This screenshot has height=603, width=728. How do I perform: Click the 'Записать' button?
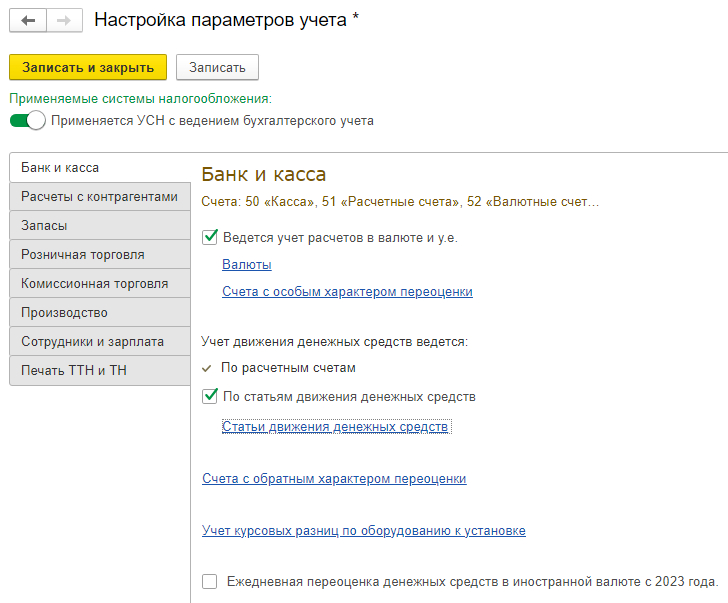(217, 67)
